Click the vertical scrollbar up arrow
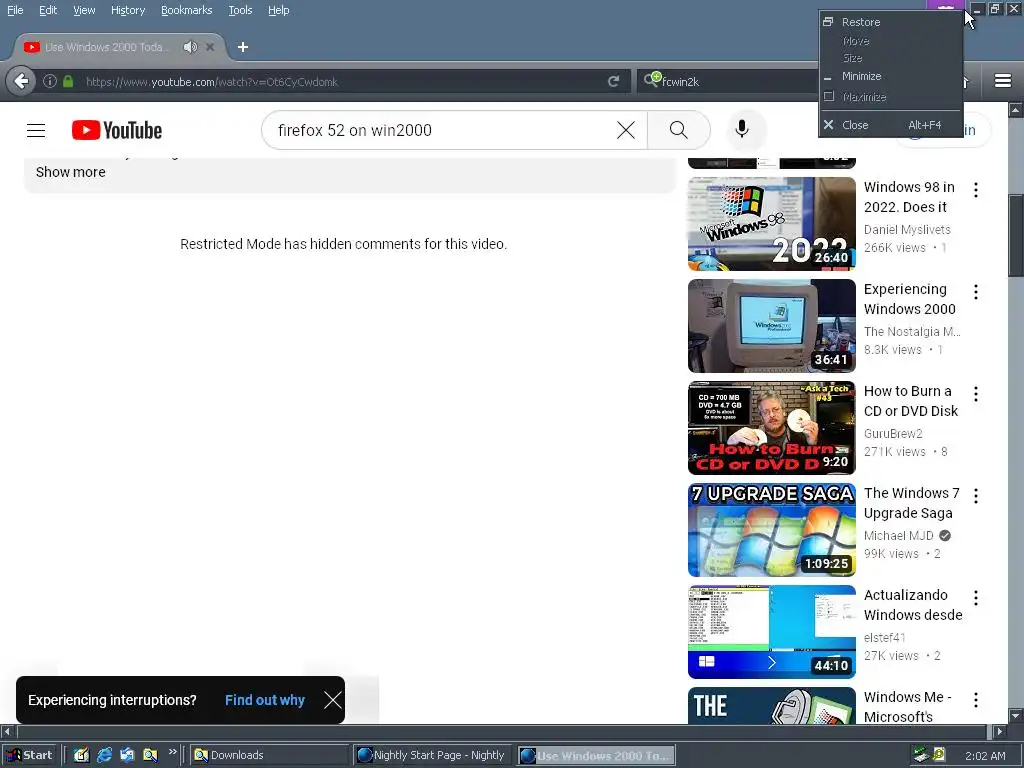The height and width of the screenshot is (768, 1024). tap(1016, 110)
